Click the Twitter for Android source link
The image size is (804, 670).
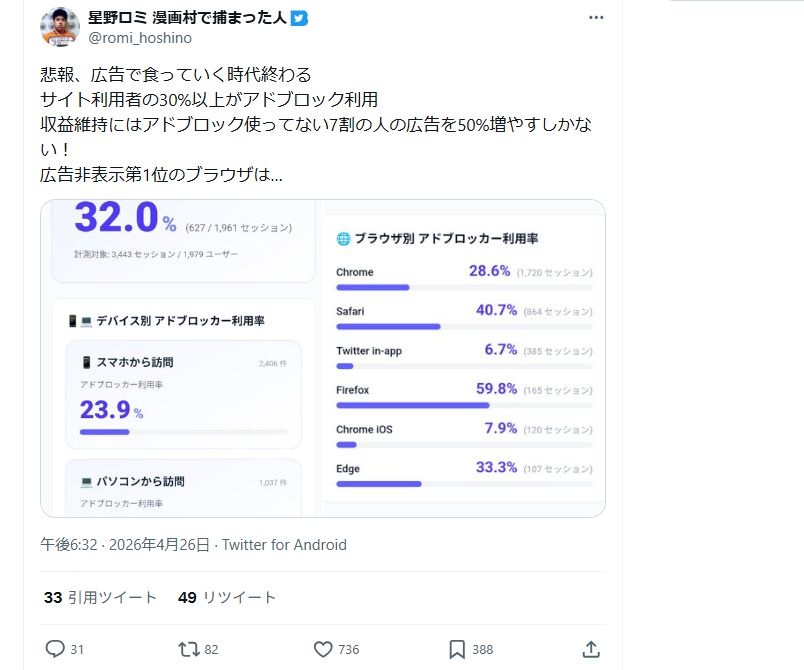click(284, 545)
